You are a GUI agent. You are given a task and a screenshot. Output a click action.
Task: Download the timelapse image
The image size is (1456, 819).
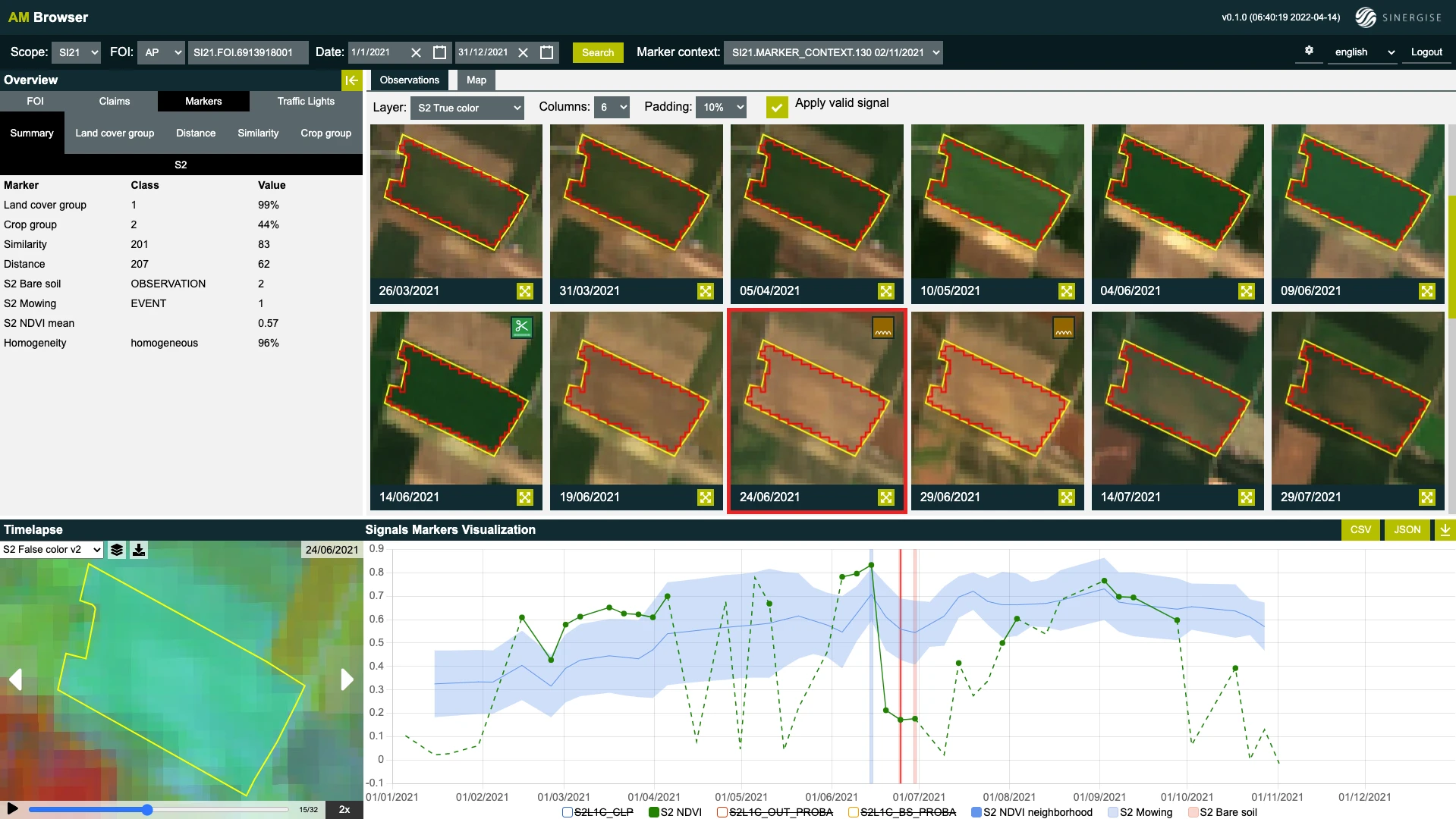point(139,550)
